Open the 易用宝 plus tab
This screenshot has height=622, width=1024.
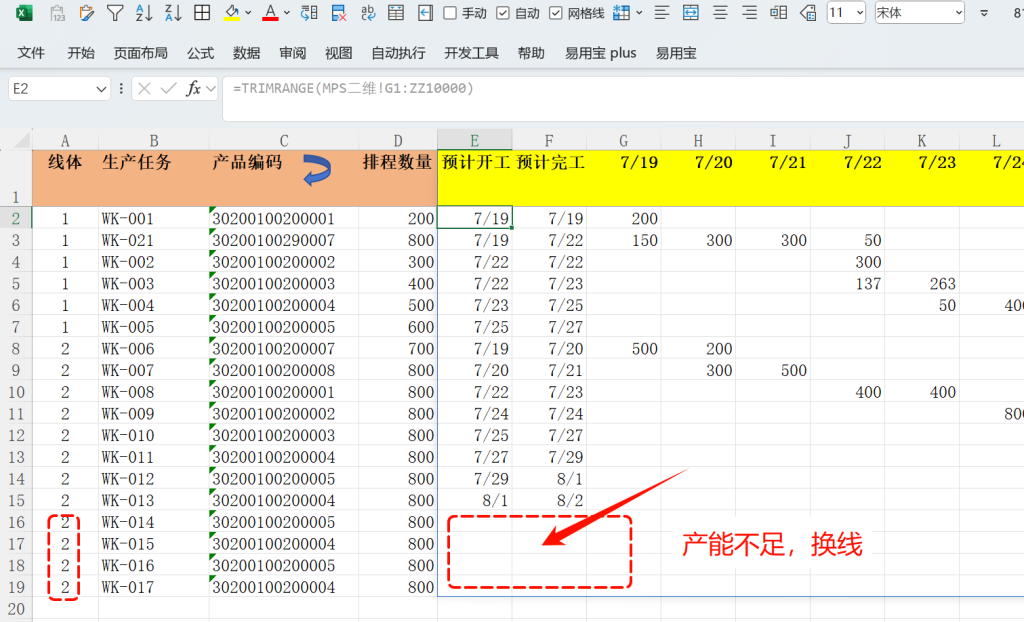click(601, 53)
